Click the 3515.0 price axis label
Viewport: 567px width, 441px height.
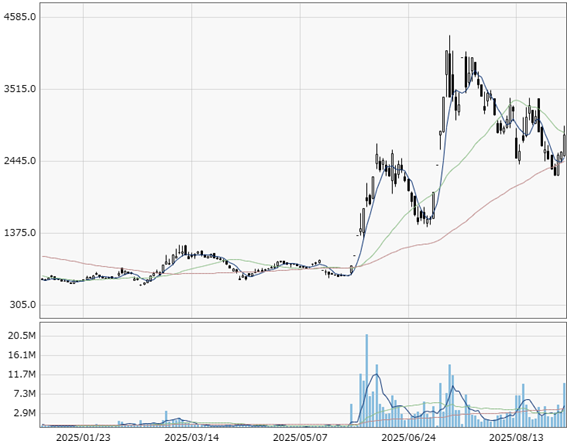click(20, 89)
